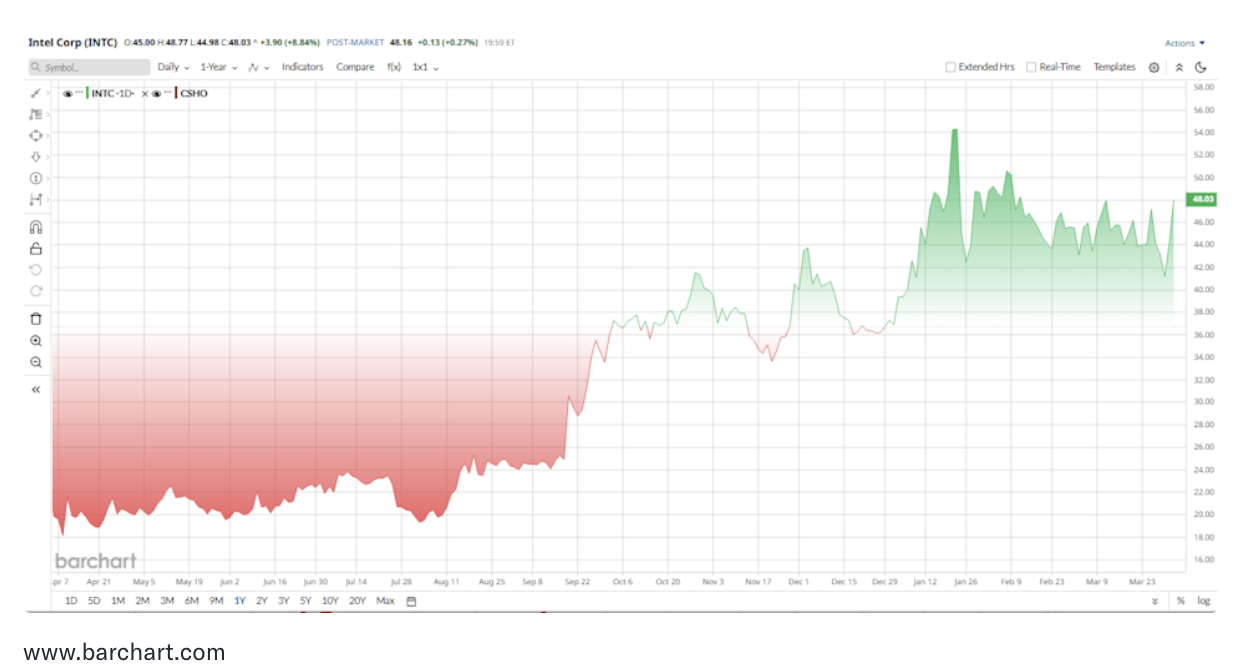Expand the line tool submenu arrow
Viewport: 1248px width, 672px height.
point(47,93)
